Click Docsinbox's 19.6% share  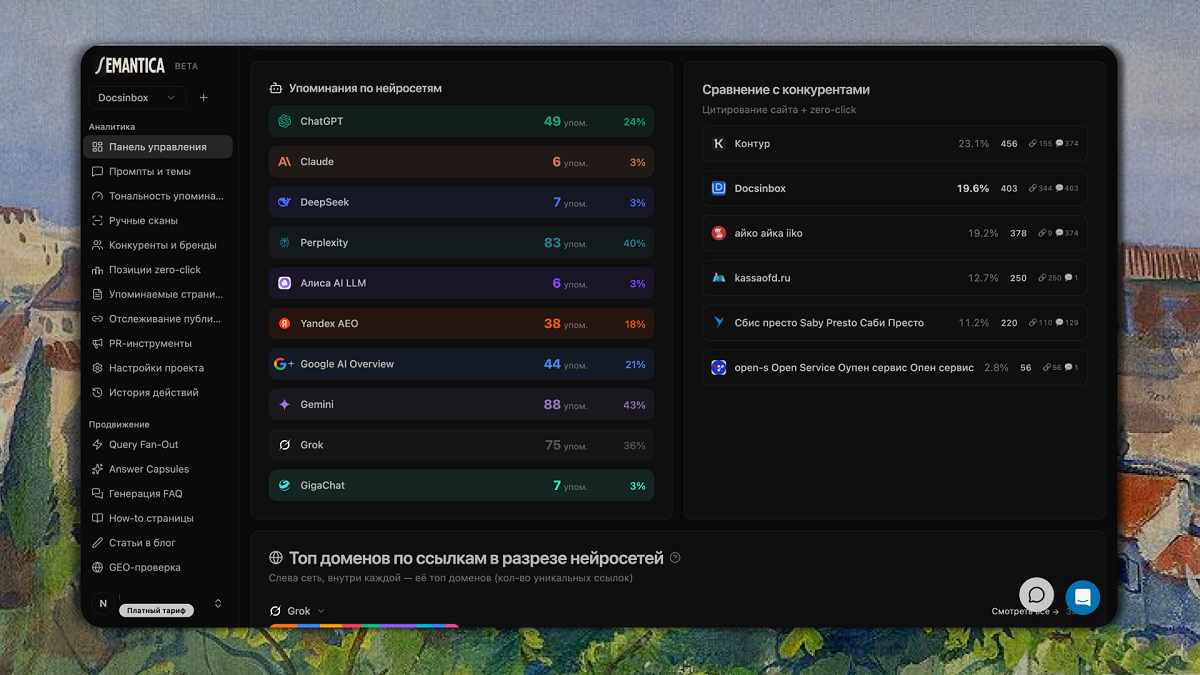[x=973, y=188]
